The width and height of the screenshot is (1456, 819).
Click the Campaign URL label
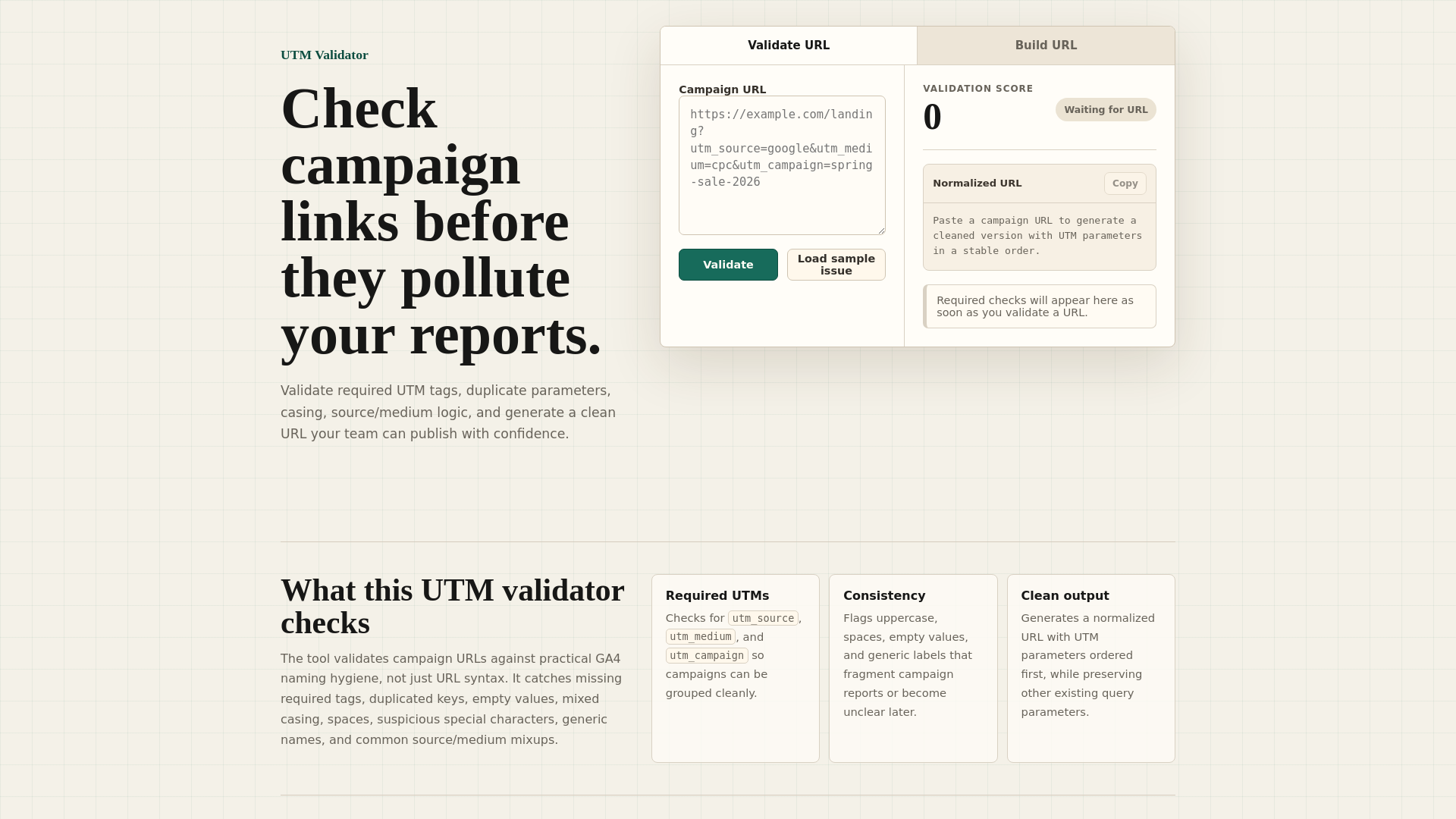(x=722, y=89)
